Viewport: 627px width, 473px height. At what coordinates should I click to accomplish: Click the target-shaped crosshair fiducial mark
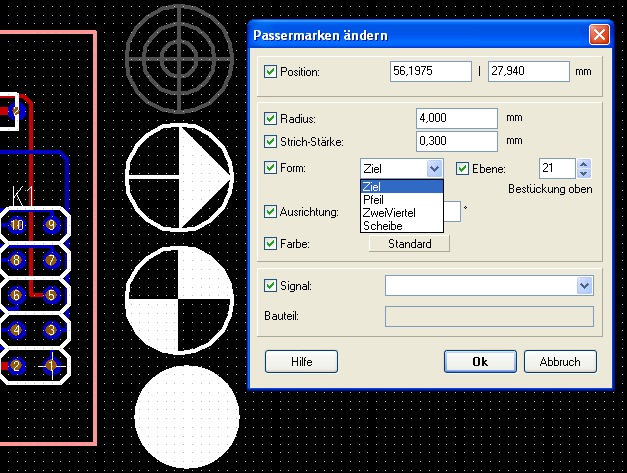coord(179,53)
